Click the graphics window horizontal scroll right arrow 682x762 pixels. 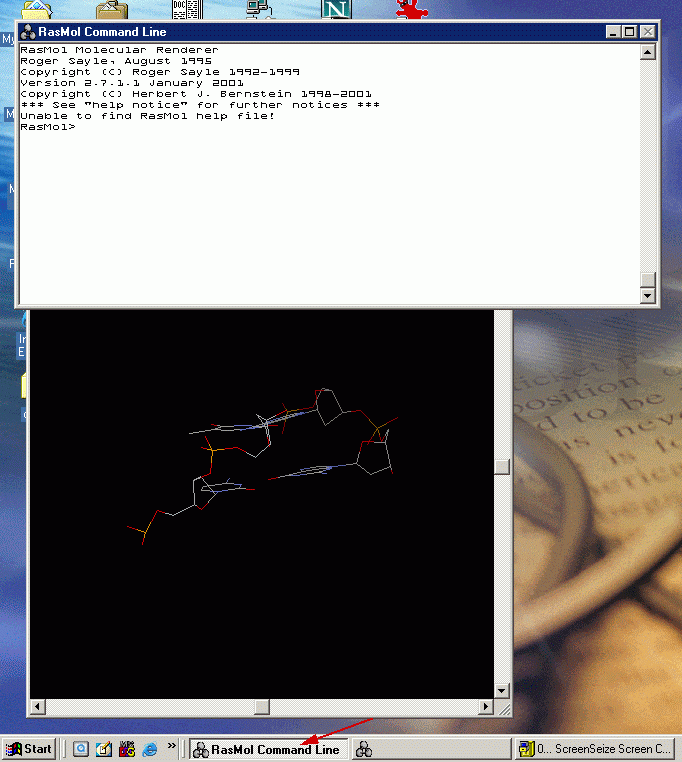pyautogui.click(x=485, y=707)
